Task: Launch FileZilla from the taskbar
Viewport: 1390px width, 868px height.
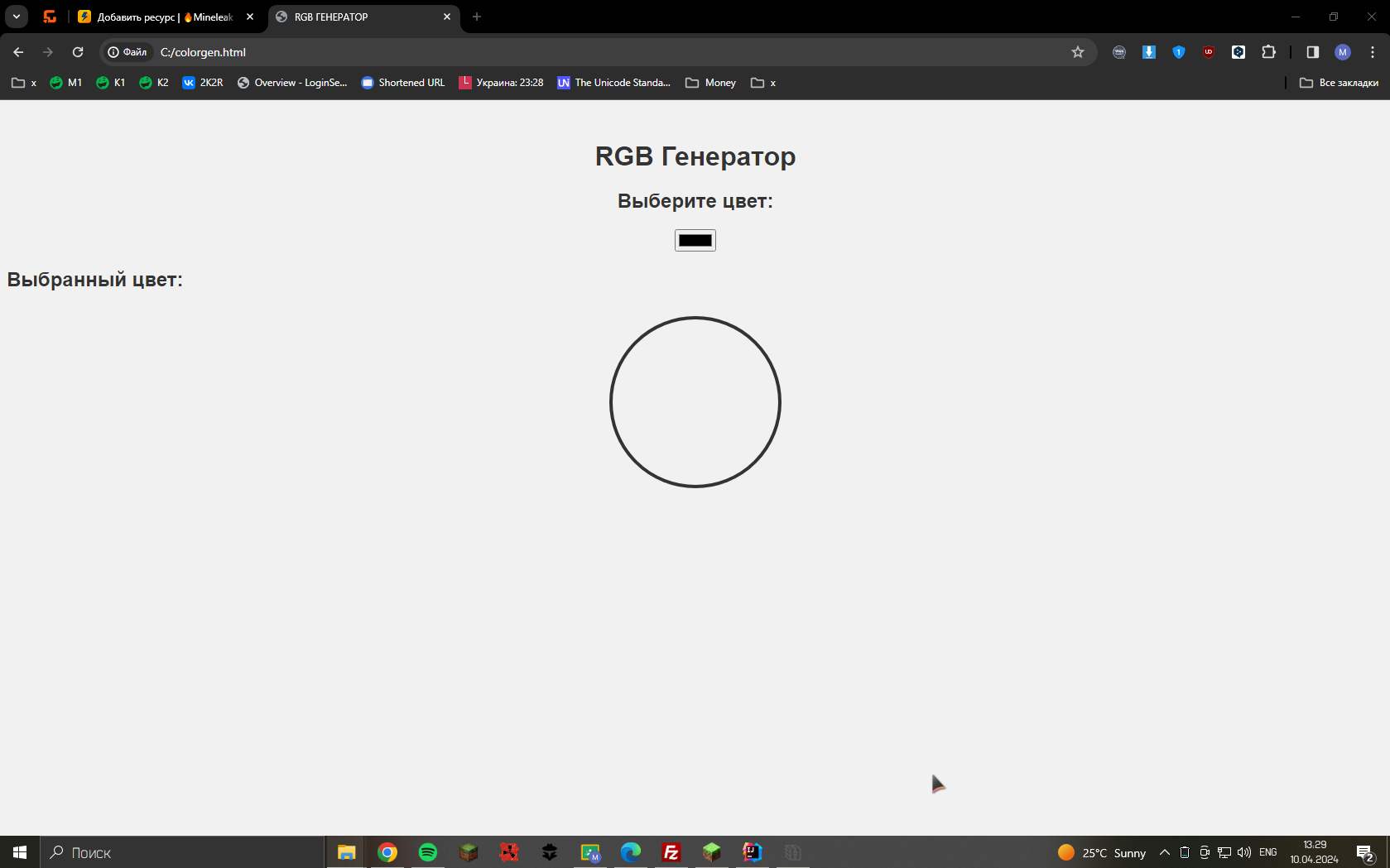Action: [671, 852]
